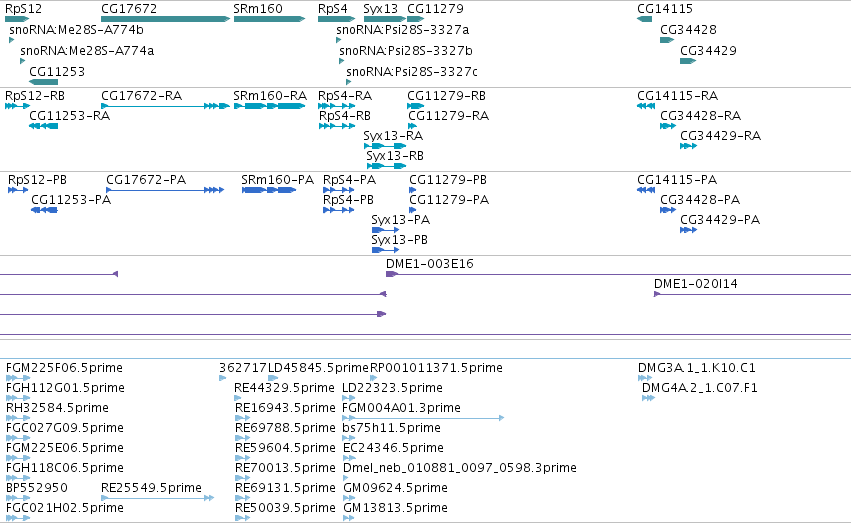This screenshot has width=851, height=523.
Task: Select the SRm160-RA transcript label
Action: 270,96
